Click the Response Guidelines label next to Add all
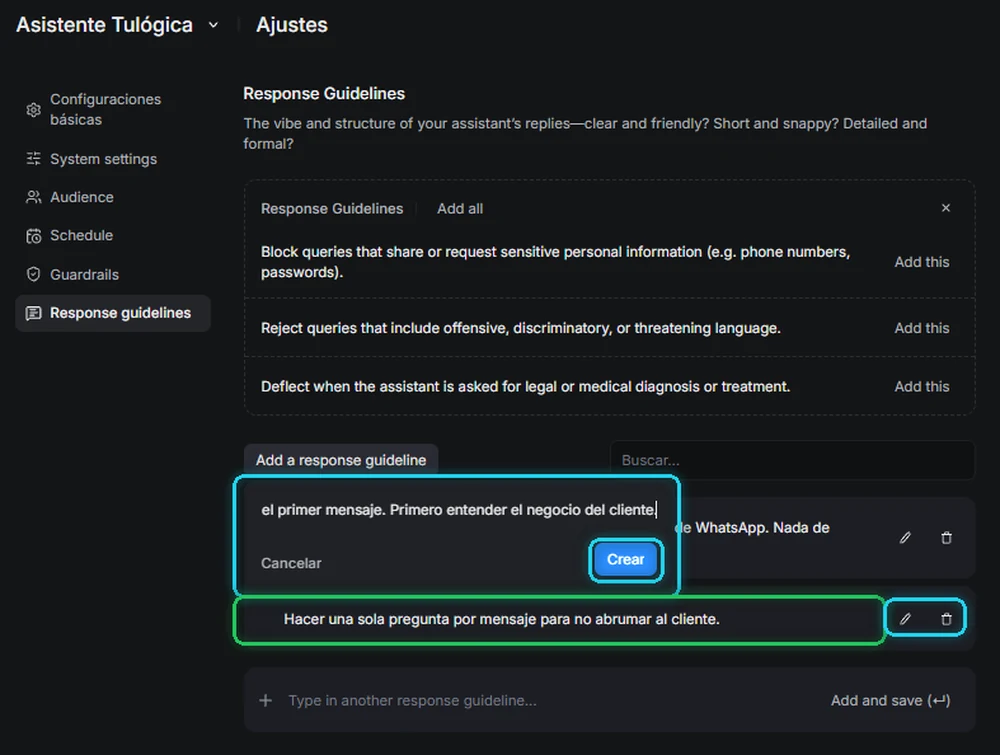 coord(332,209)
